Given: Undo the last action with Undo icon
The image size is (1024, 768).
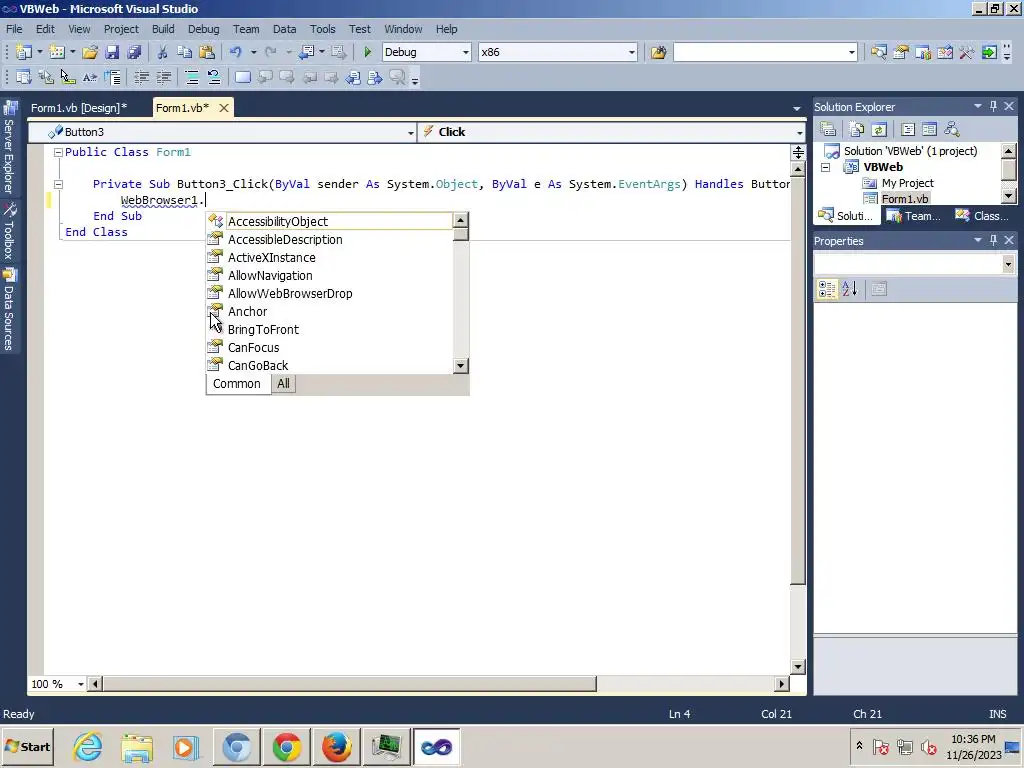Looking at the screenshot, I should coord(236,52).
